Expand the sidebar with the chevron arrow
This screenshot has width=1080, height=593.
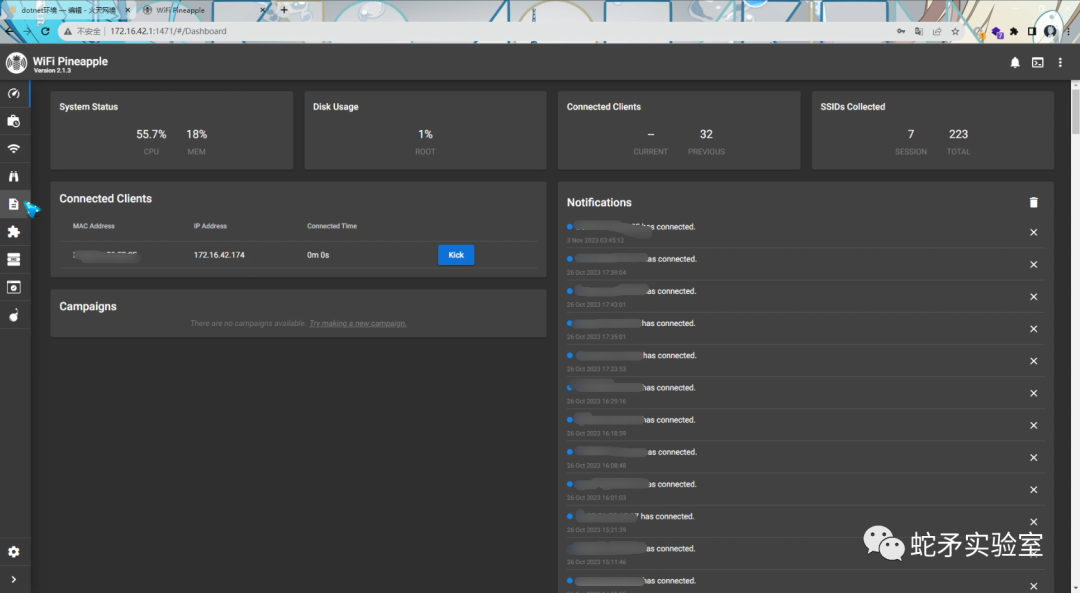click(14, 579)
